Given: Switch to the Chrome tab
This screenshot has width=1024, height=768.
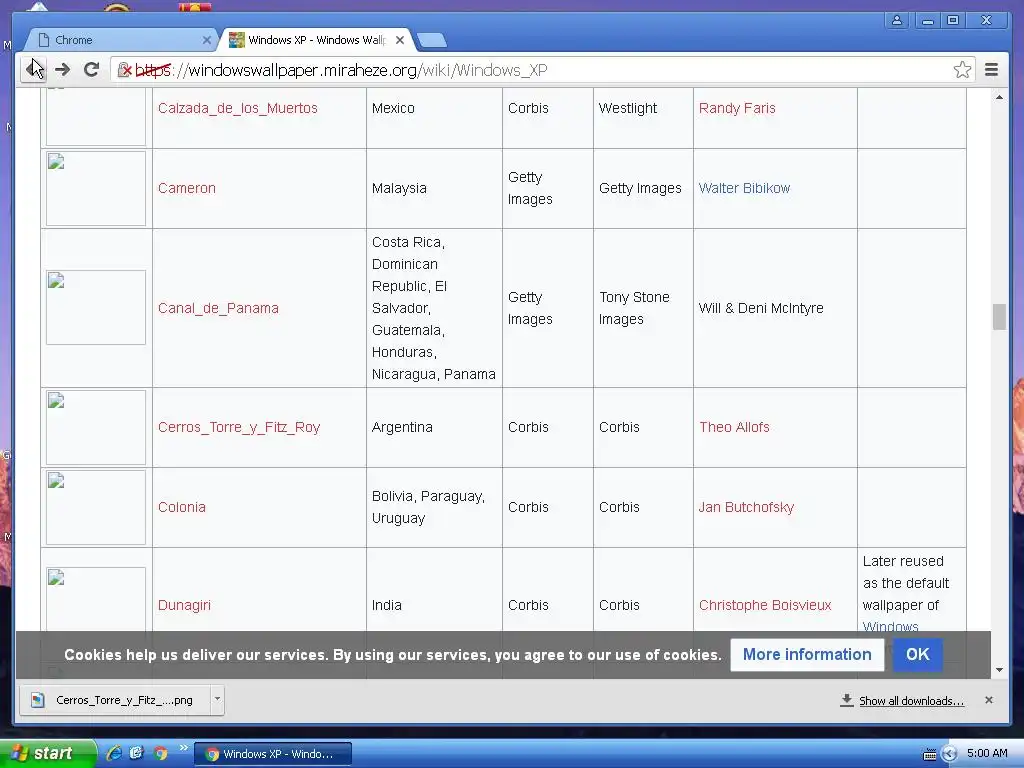Looking at the screenshot, I should point(119,40).
